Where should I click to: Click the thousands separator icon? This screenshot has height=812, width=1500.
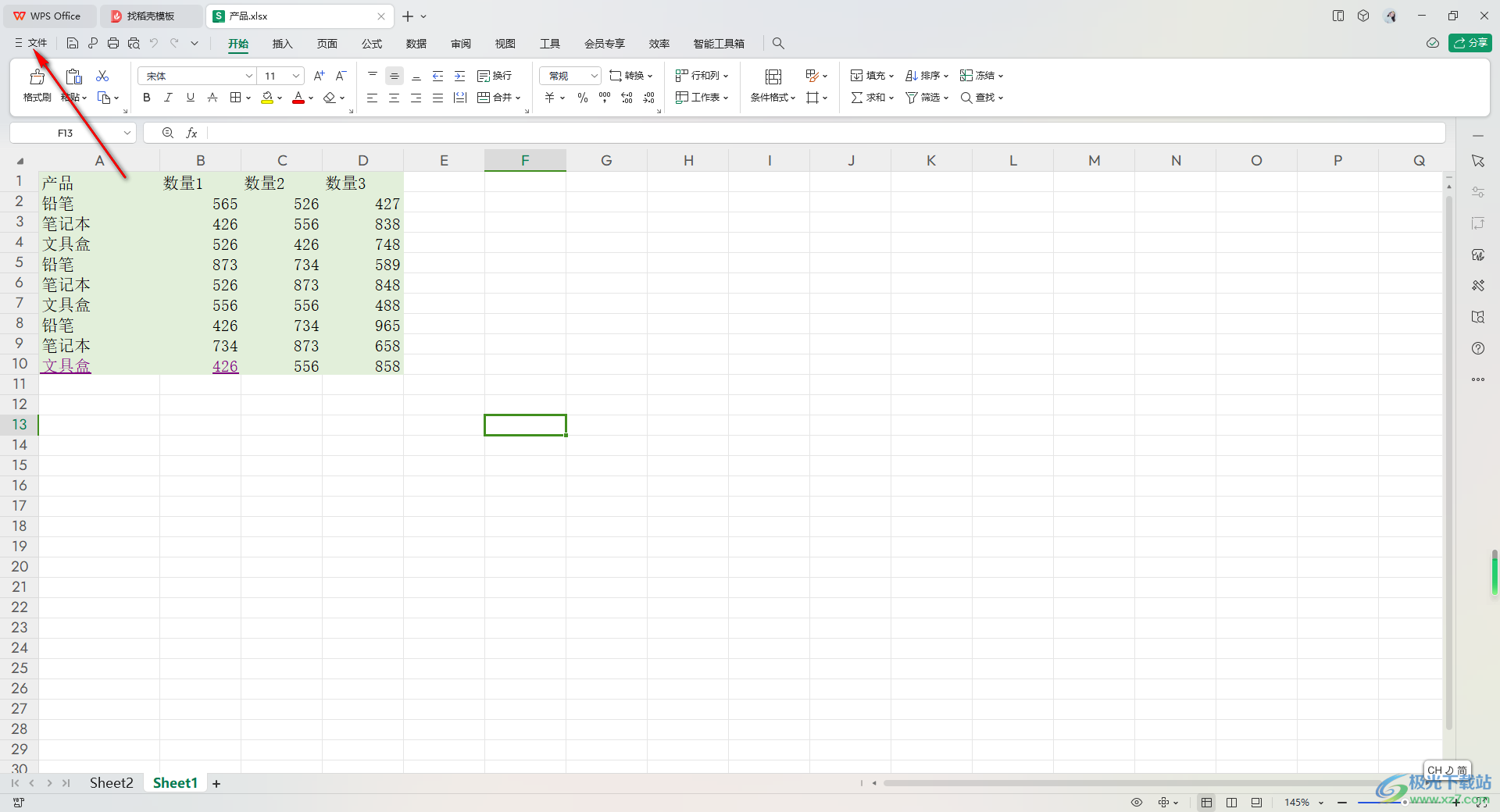[605, 98]
